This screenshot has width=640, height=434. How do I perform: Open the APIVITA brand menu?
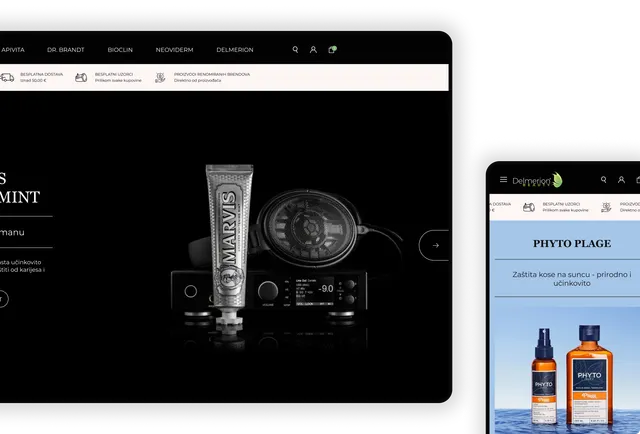(x=13, y=50)
